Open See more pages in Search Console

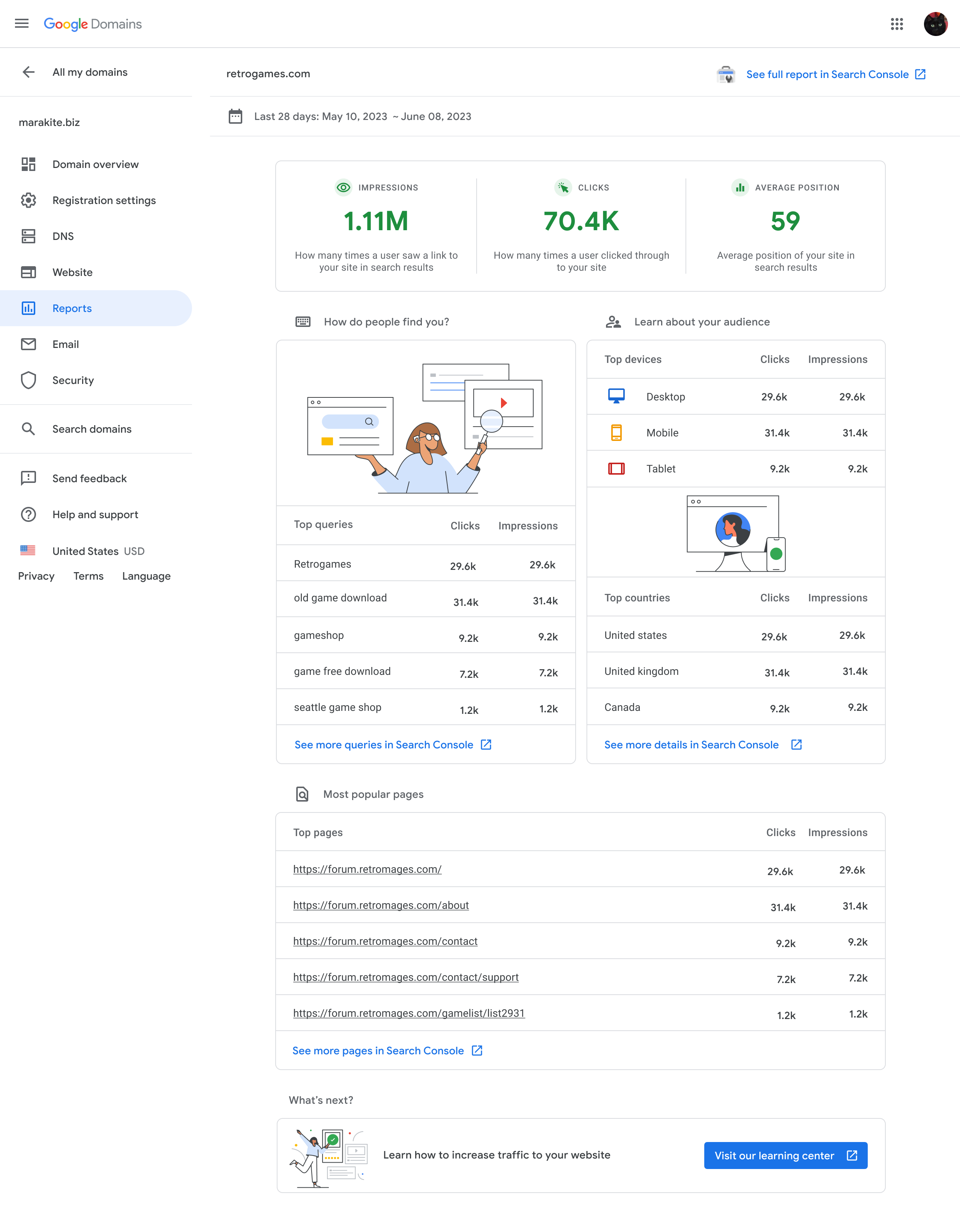[x=387, y=1051]
